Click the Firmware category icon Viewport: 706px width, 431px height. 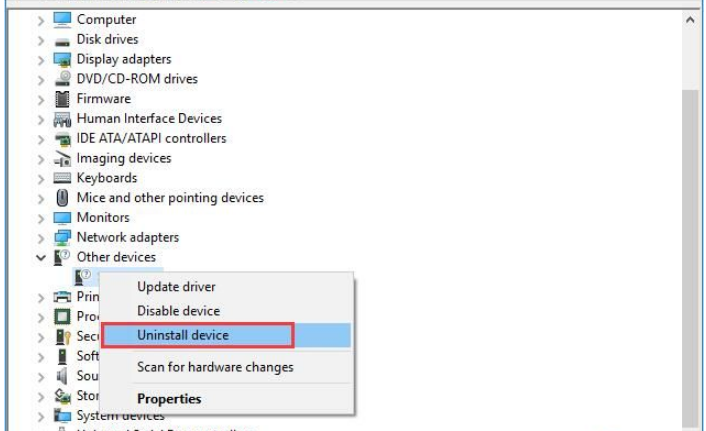(62, 99)
